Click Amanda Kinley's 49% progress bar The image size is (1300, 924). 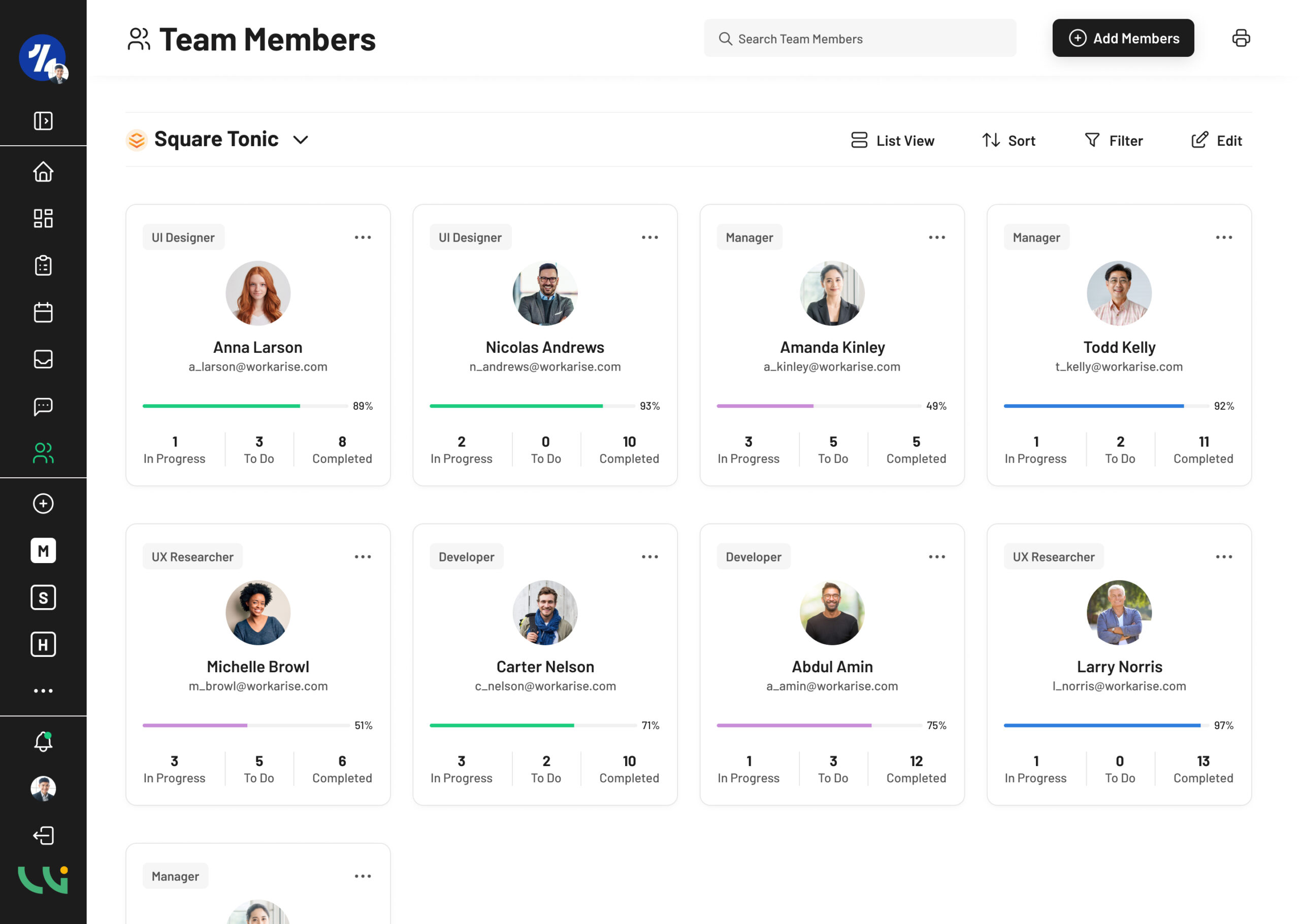(x=818, y=406)
